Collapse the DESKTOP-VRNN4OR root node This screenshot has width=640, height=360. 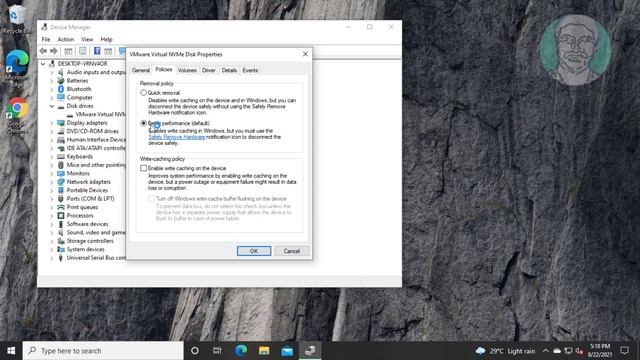tap(43, 64)
